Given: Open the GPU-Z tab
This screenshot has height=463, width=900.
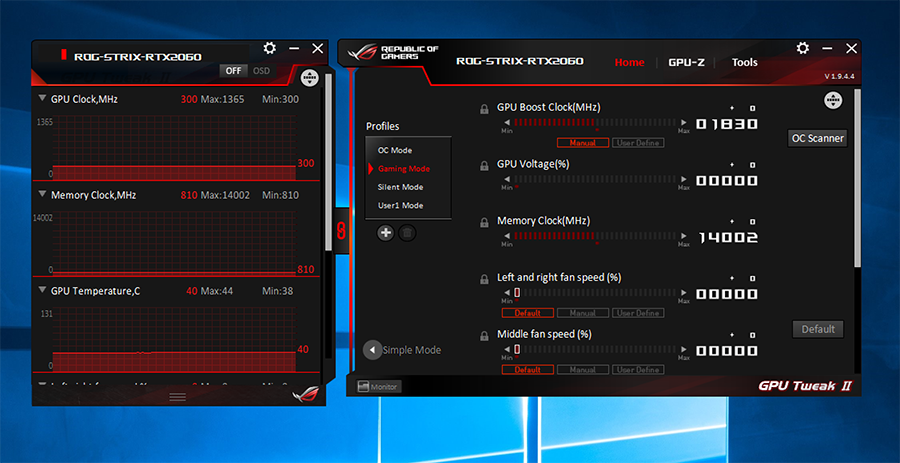Looking at the screenshot, I should click(686, 63).
